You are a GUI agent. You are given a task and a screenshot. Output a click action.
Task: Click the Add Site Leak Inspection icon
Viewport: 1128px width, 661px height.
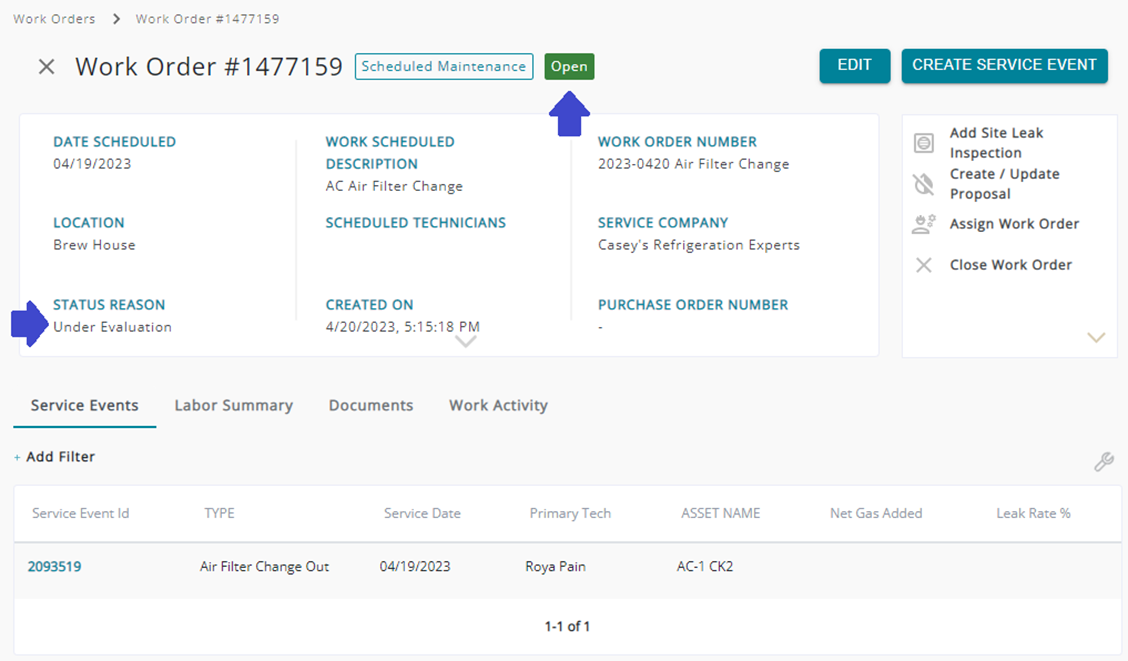pyautogui.click(x=924, y=142)
